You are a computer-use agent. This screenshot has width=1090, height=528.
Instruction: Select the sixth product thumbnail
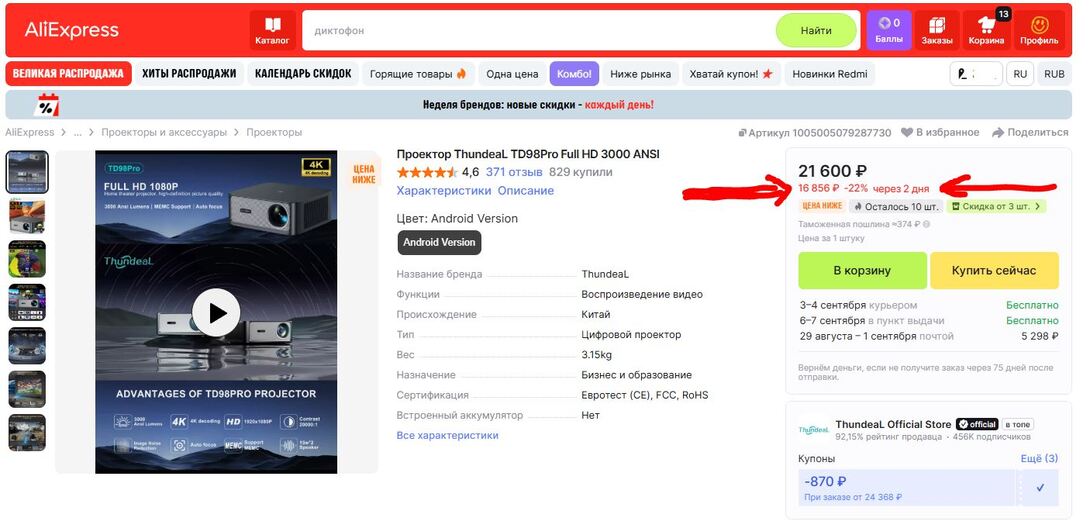point(27,389)
